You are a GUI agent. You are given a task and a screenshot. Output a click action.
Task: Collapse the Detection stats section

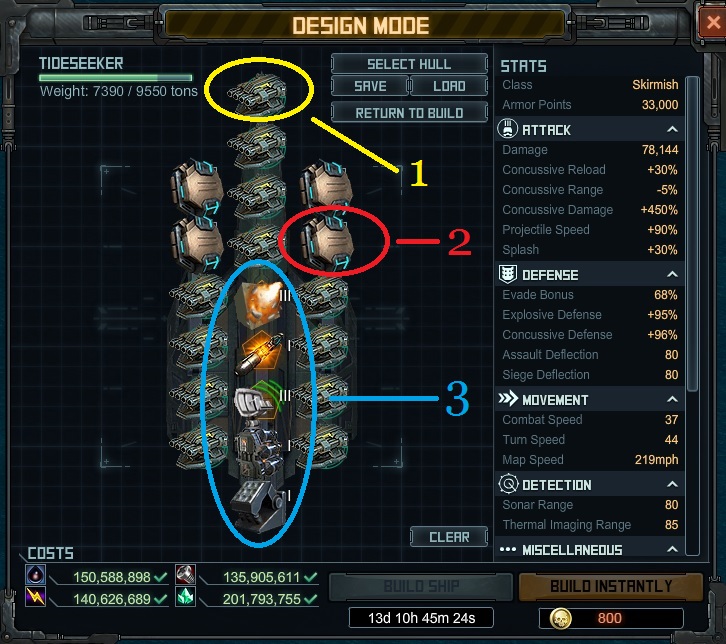click(x=672, y=484)
